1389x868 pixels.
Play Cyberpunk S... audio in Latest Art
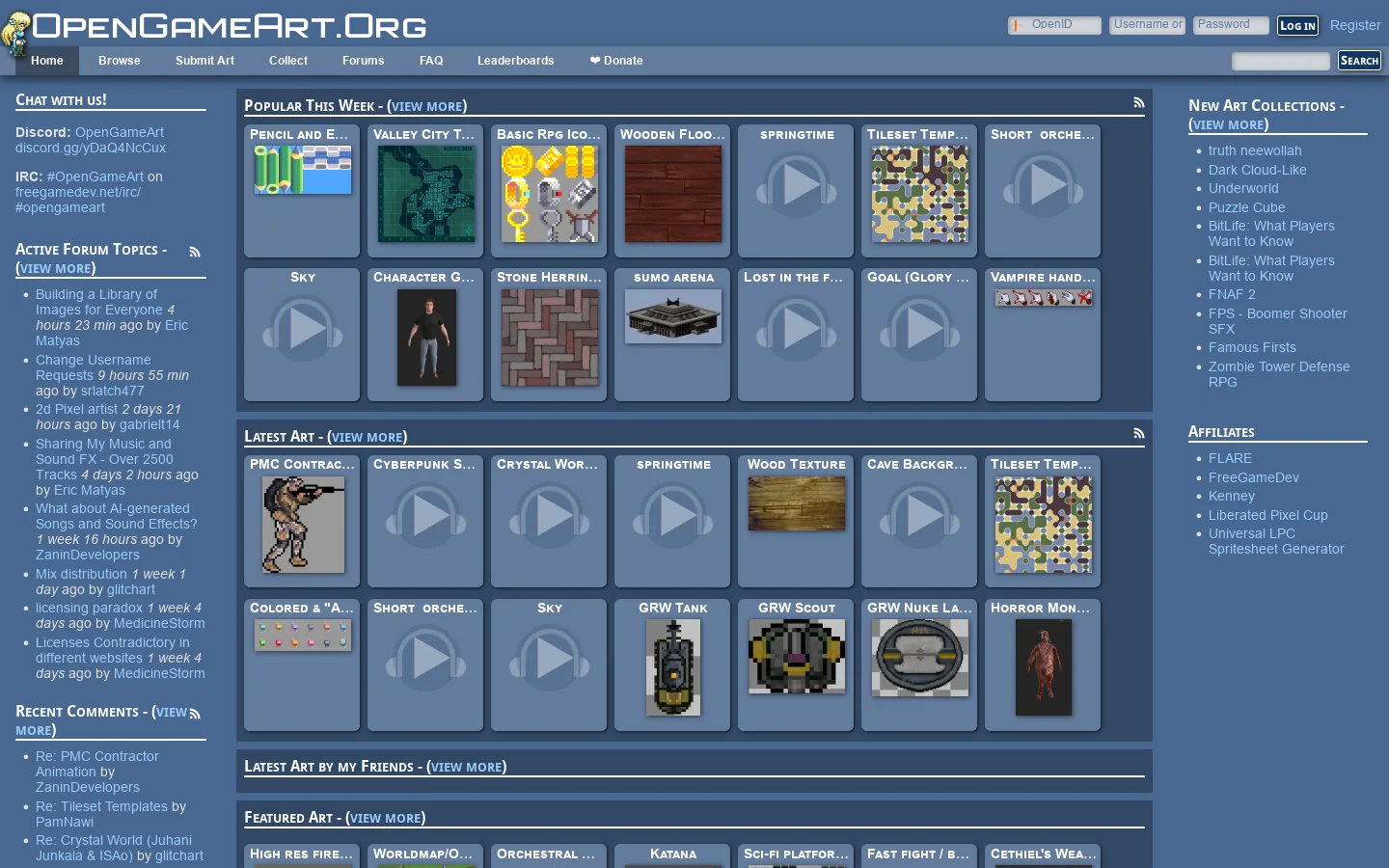(425, 515)
